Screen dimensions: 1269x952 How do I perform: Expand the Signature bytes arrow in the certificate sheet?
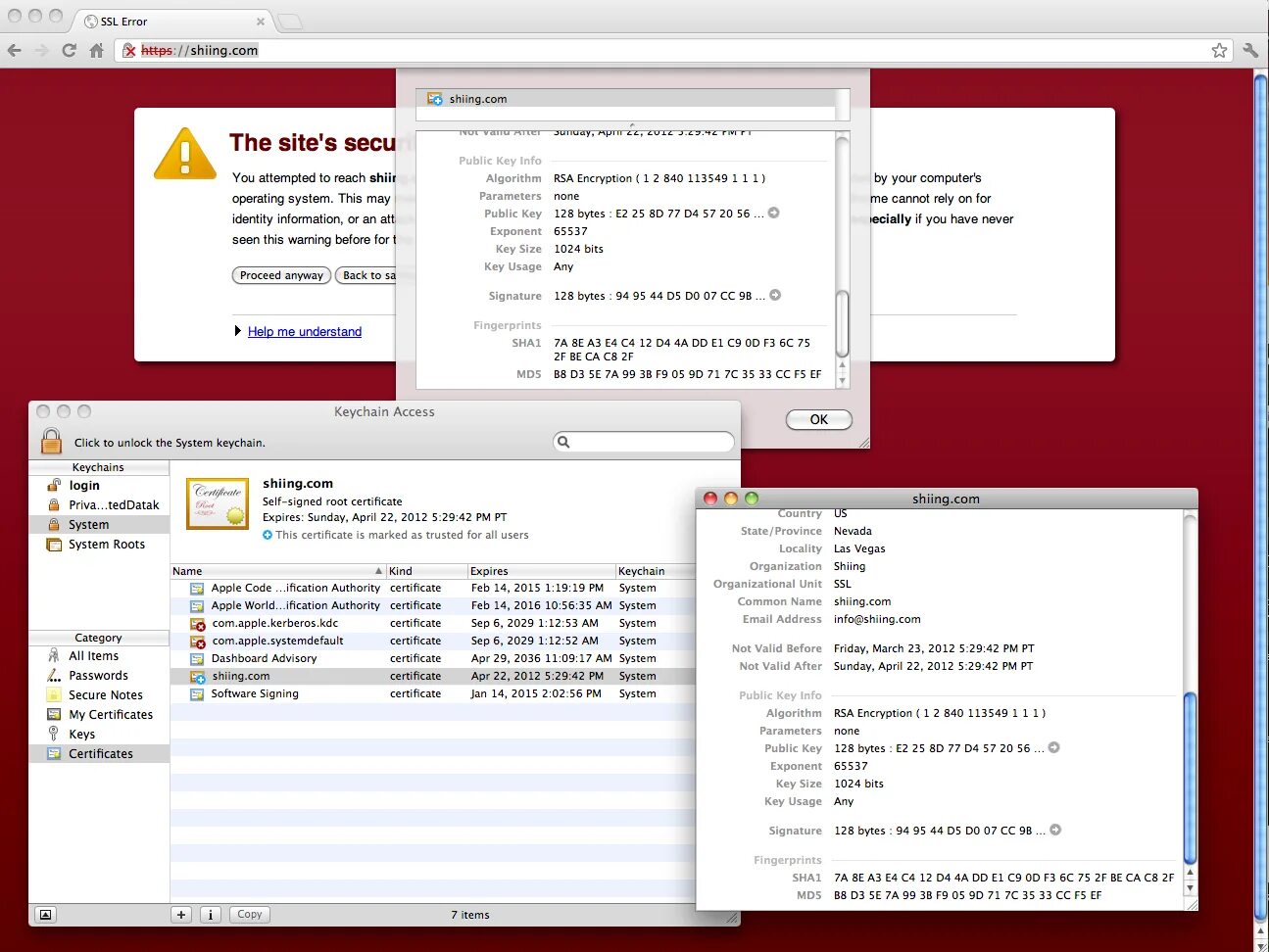point(775,295)
